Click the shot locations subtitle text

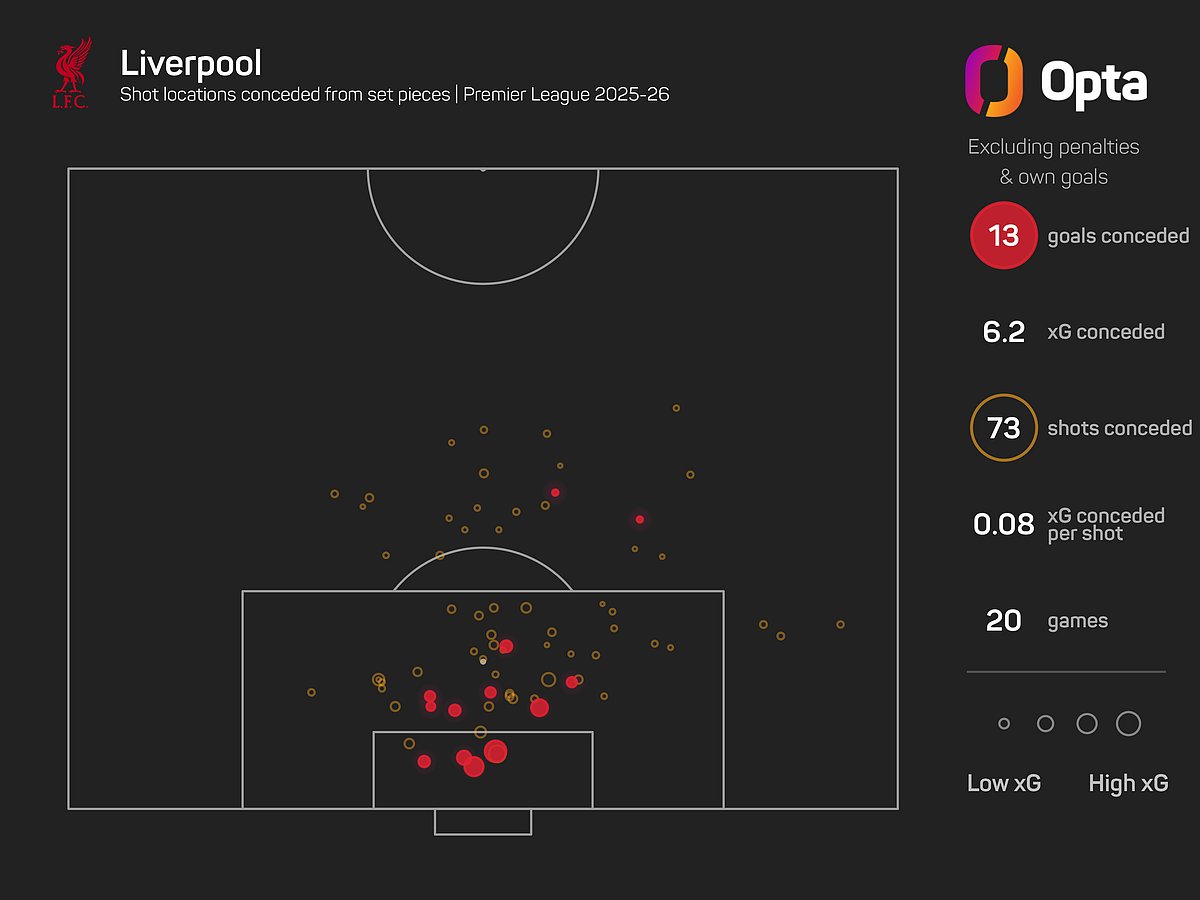[x=394, y=96]
